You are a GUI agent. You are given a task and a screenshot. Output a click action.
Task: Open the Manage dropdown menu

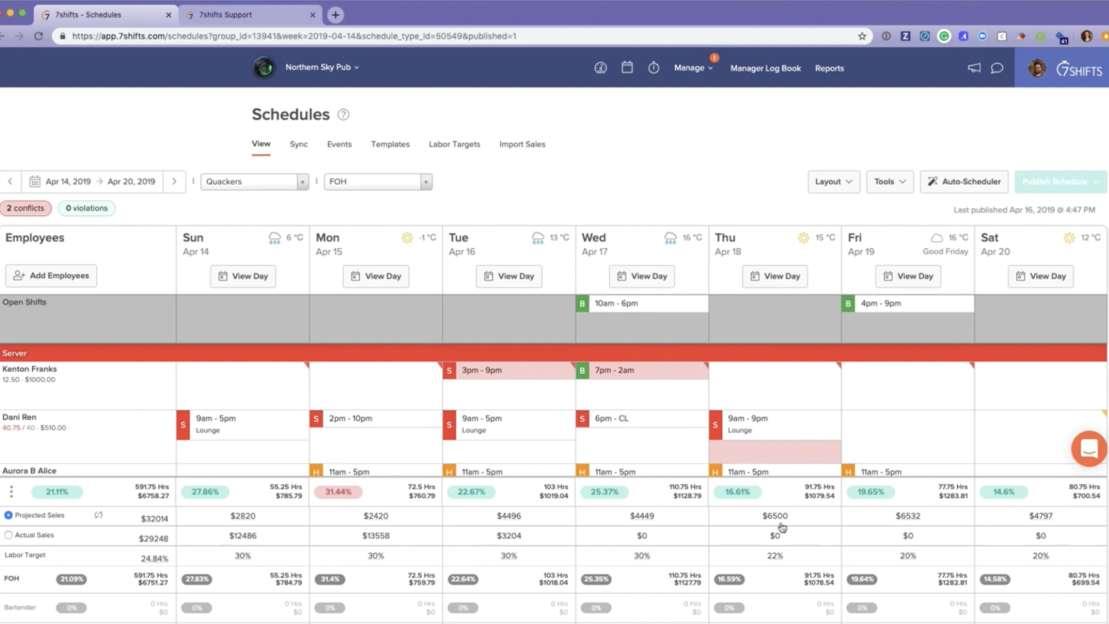(691, 68)
